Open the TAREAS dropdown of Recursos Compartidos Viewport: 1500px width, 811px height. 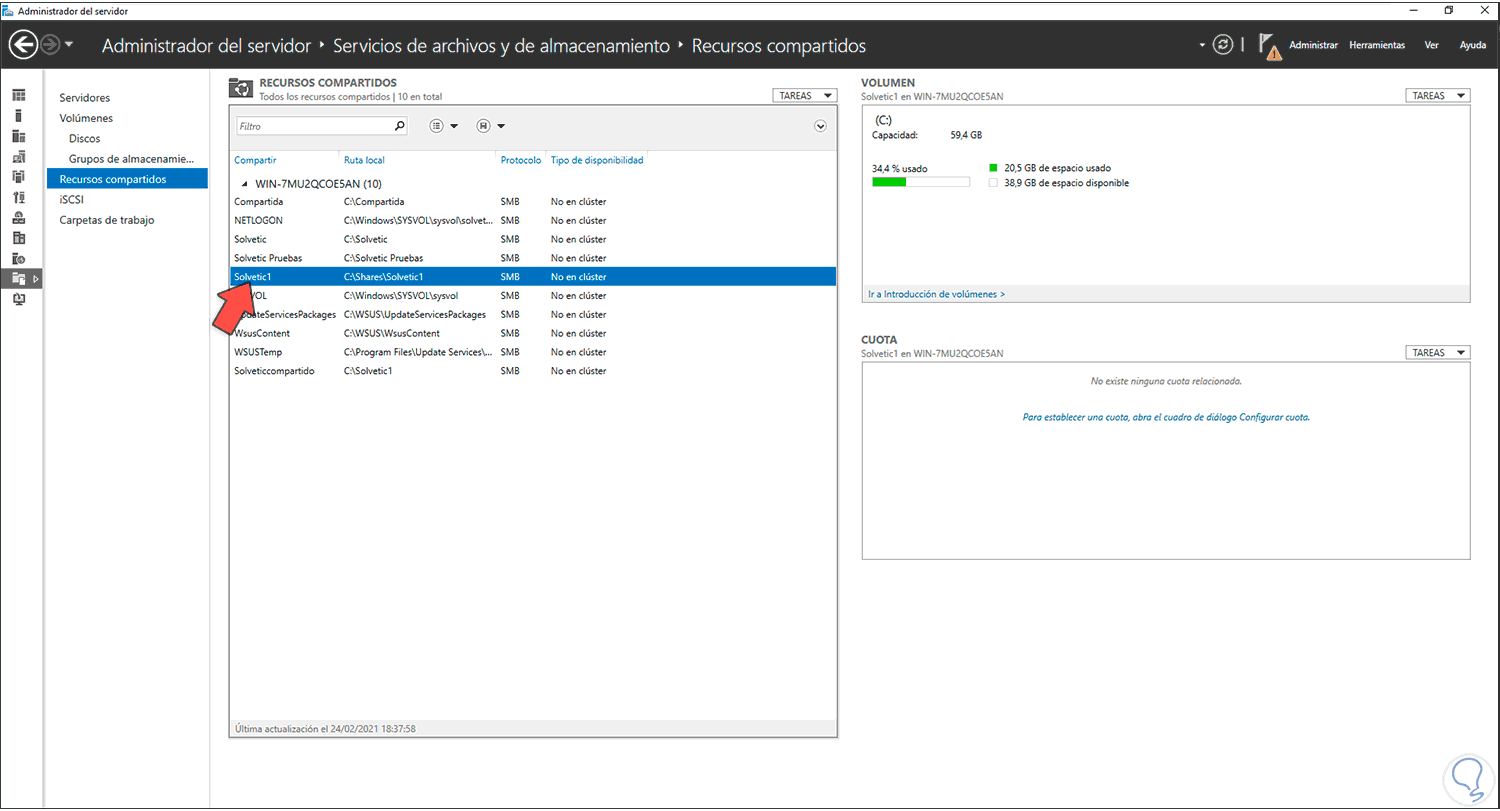805,95
